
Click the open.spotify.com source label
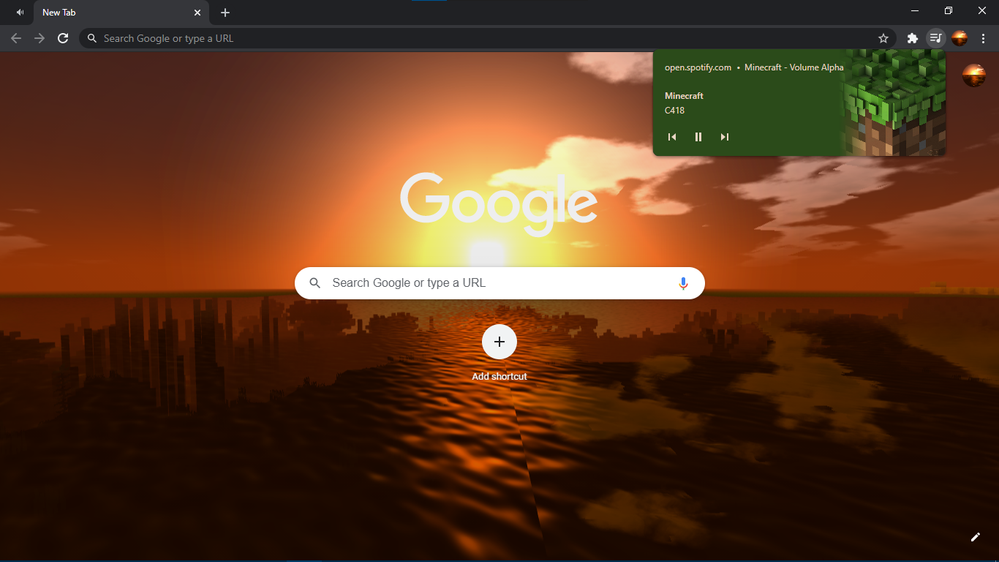[698, 68]
